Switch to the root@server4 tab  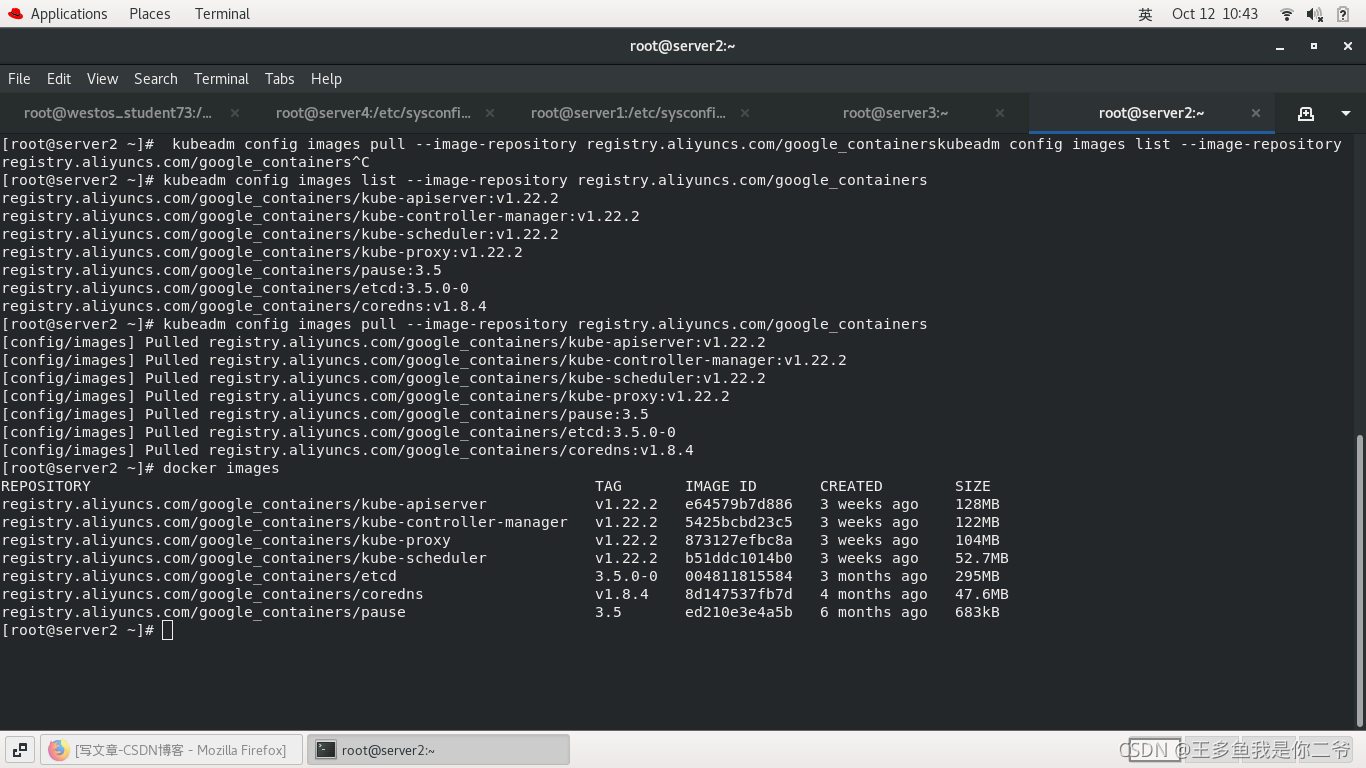coord(373,113)
